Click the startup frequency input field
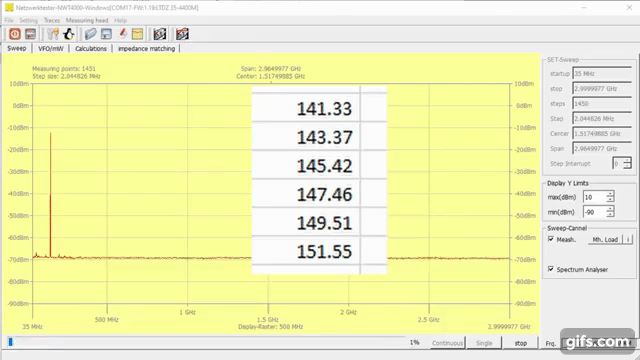The image size is (640, 360). [602, 74]
